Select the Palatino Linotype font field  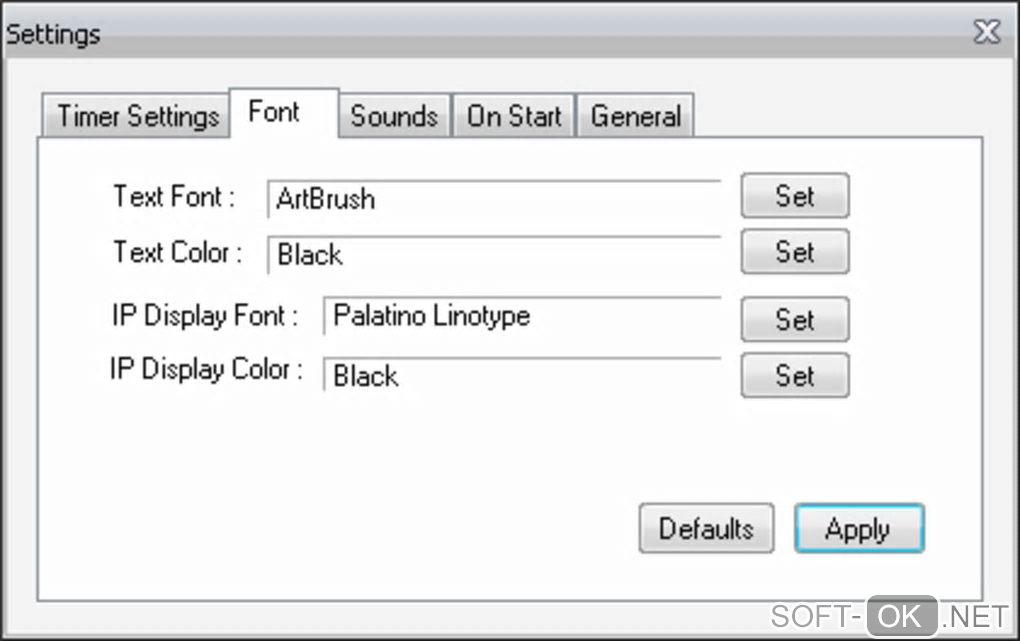tap(522, 317)
